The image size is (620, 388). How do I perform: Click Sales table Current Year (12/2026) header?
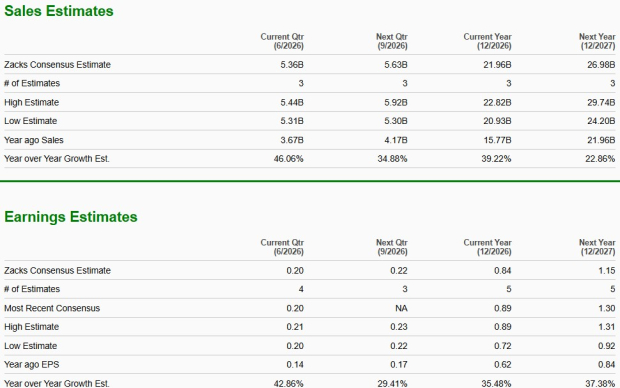pyautogui.click(x=488, y=41)
